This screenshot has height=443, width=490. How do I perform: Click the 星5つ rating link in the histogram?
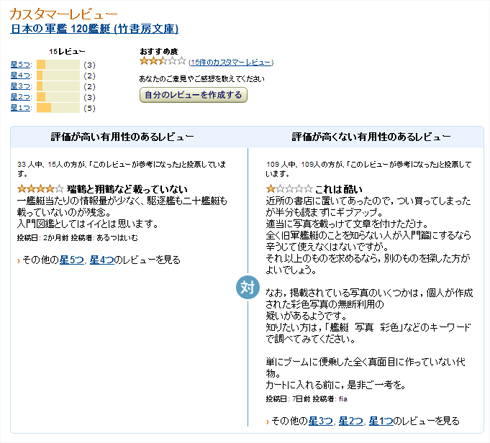(21, 65)
